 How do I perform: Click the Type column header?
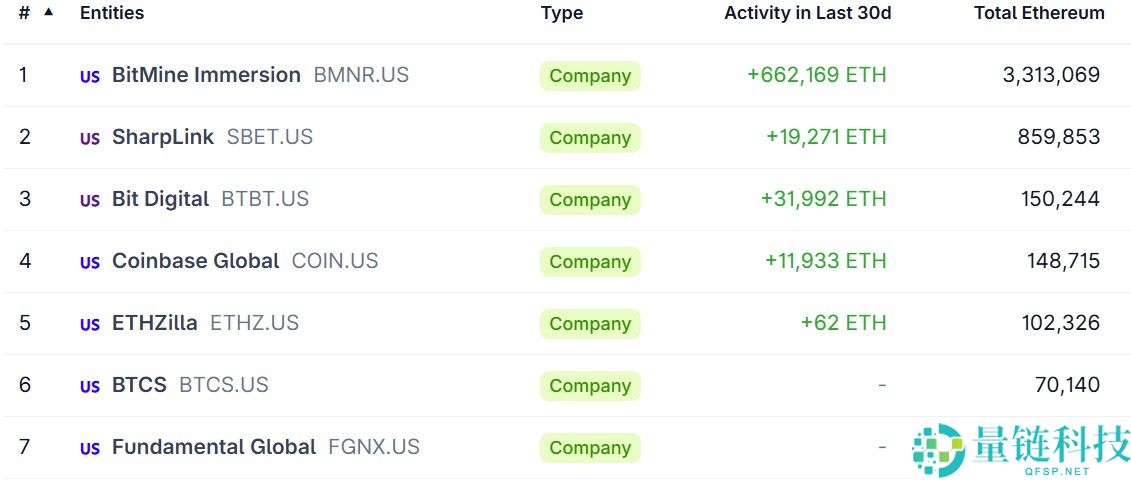pos(561,13)
